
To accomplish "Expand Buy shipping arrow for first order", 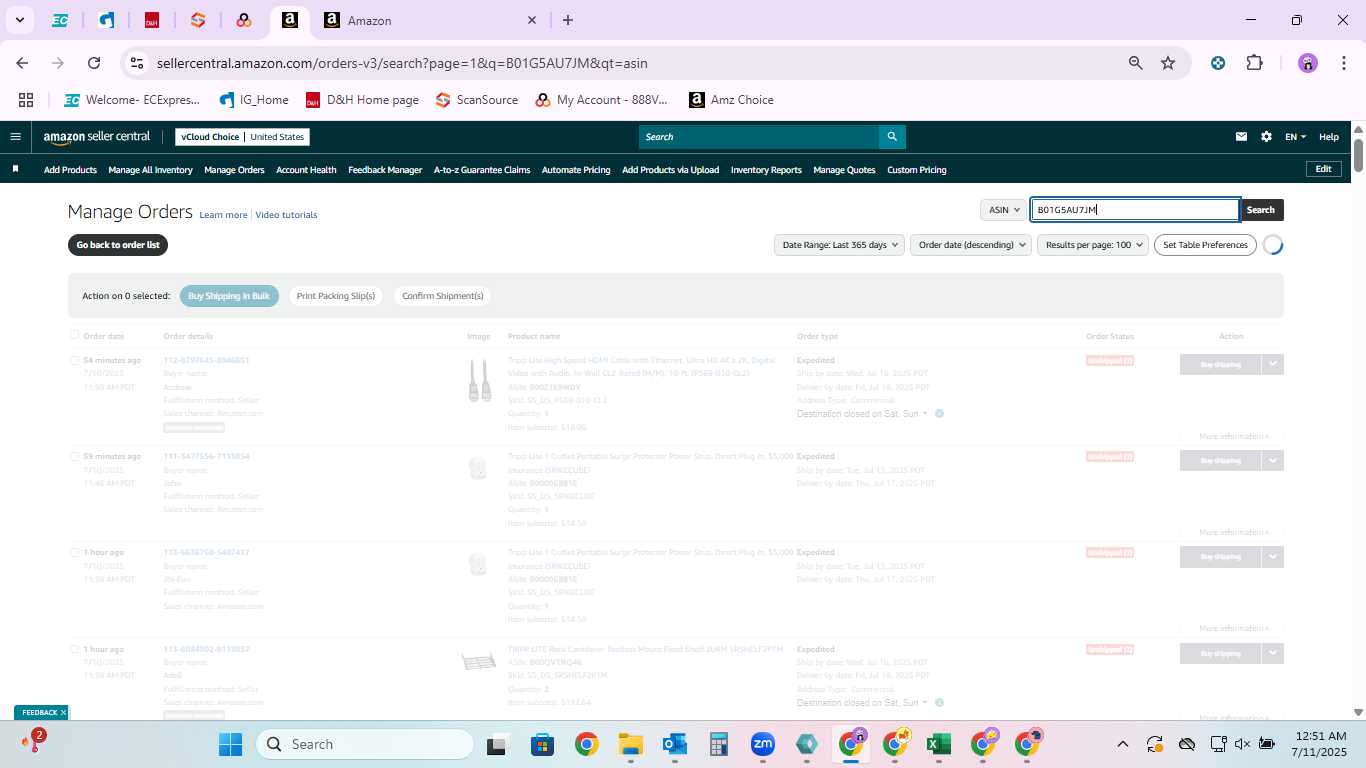I will (x=1272, y=364).
